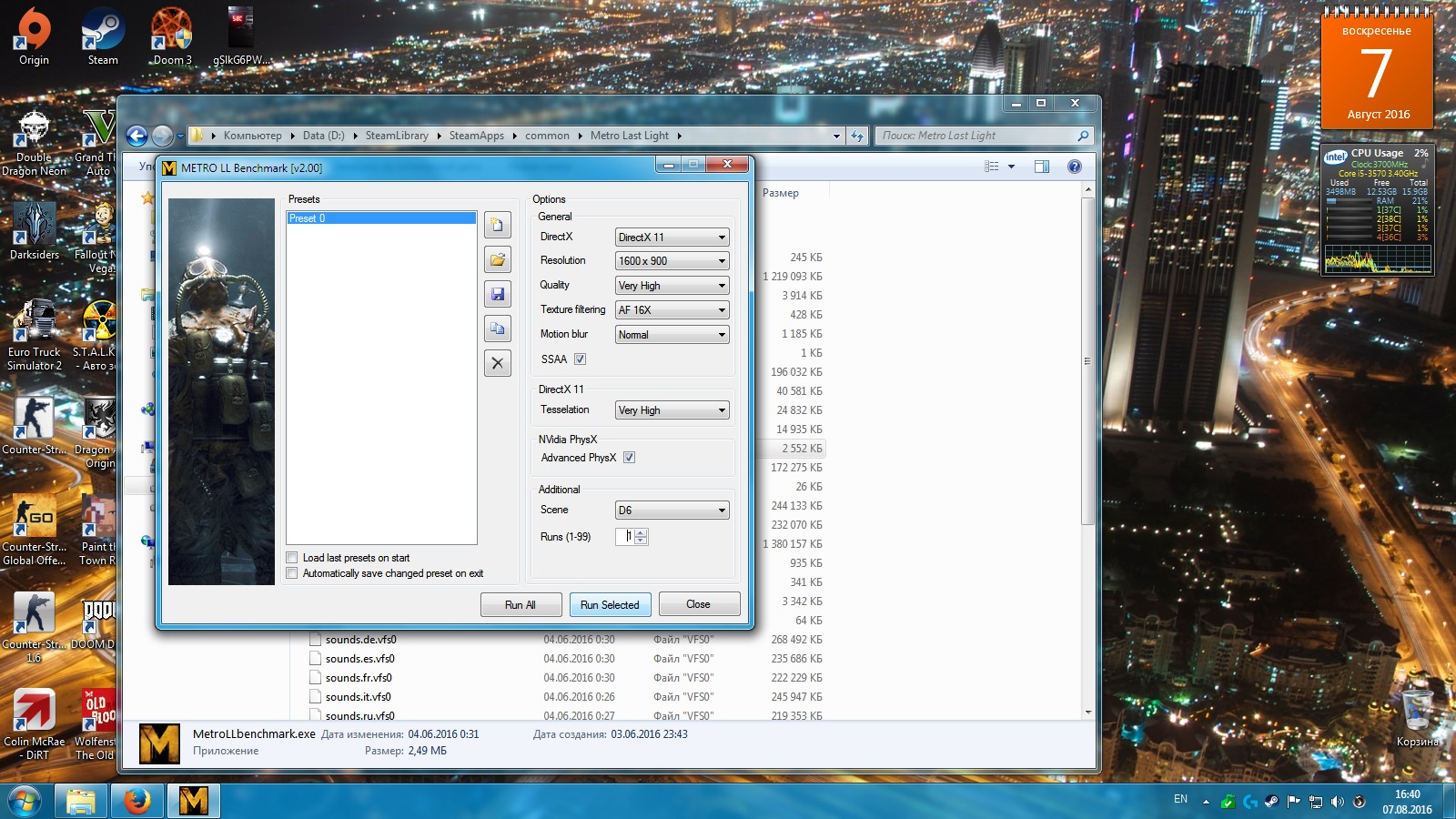Select Preset 0 in Presets list

(x=381, y=218)
